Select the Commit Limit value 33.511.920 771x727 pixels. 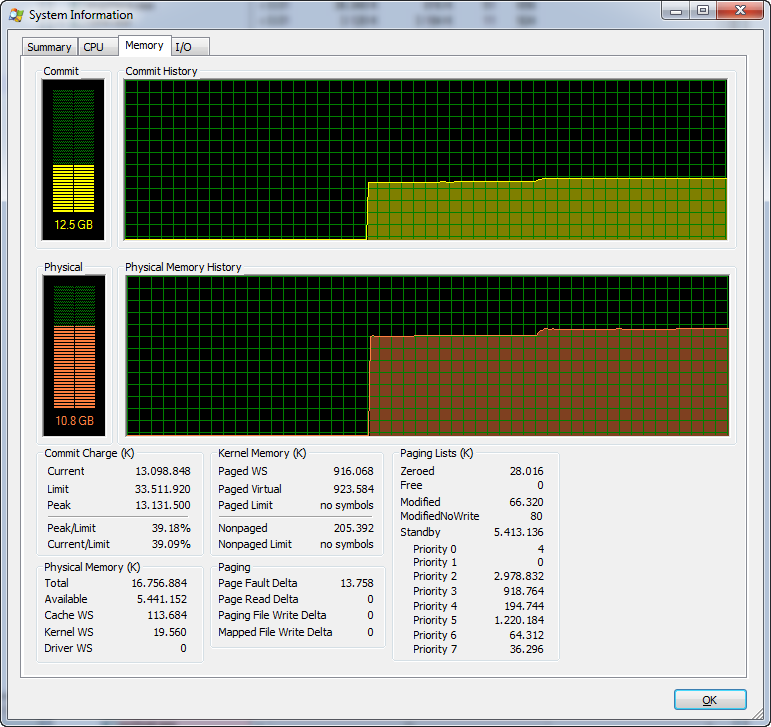point(163,489)
